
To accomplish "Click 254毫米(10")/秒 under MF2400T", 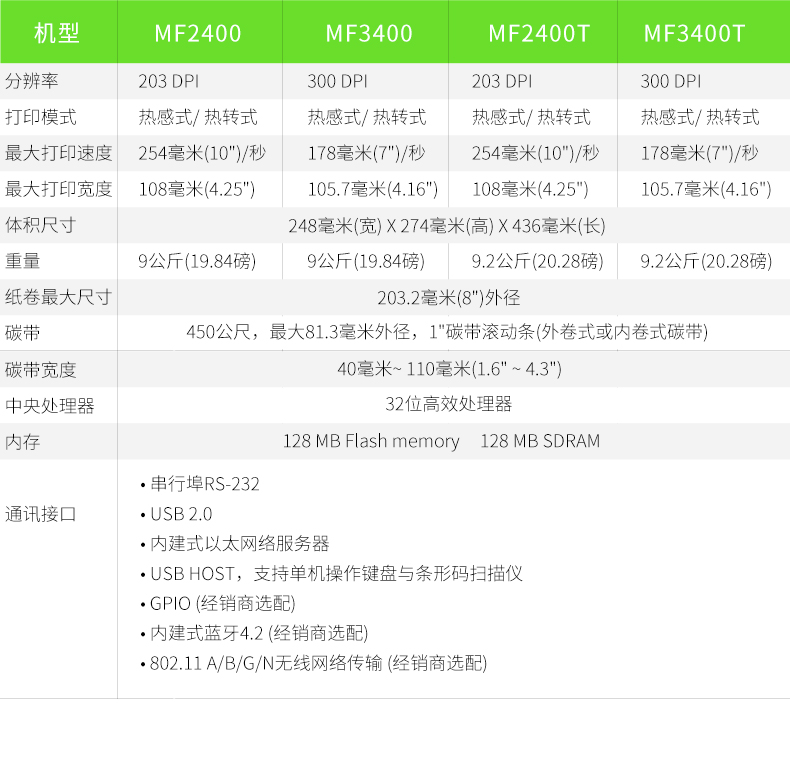I will [535, 153].
